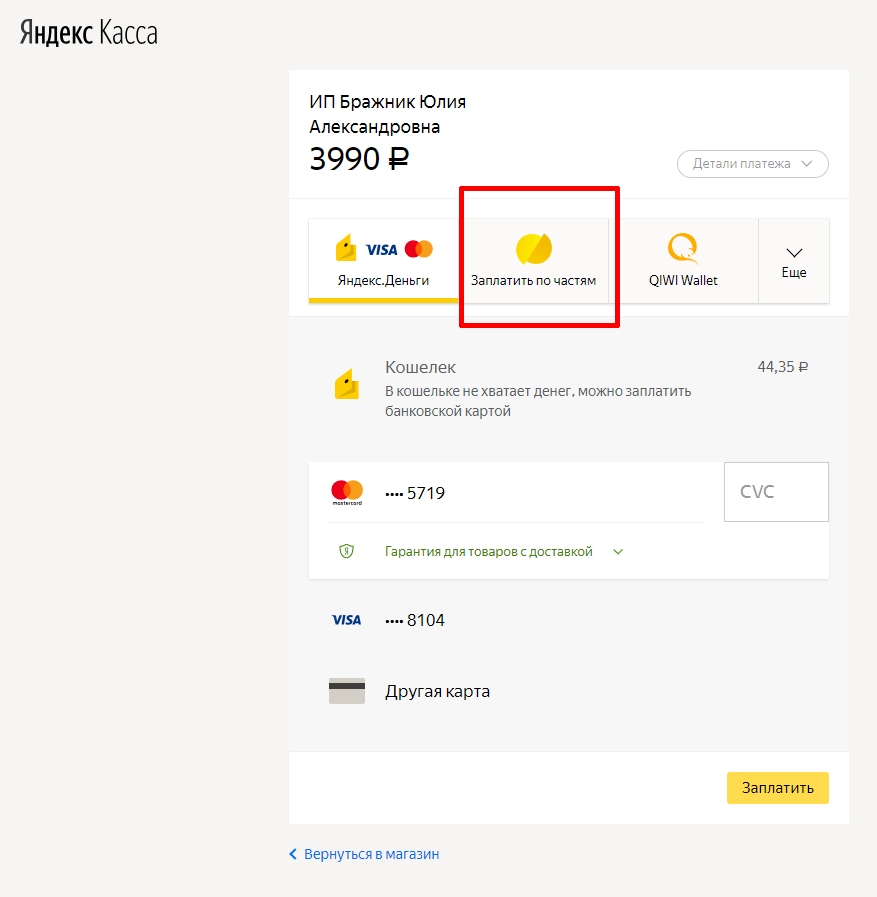Focus the CVC input field

[x=776, y=492]
